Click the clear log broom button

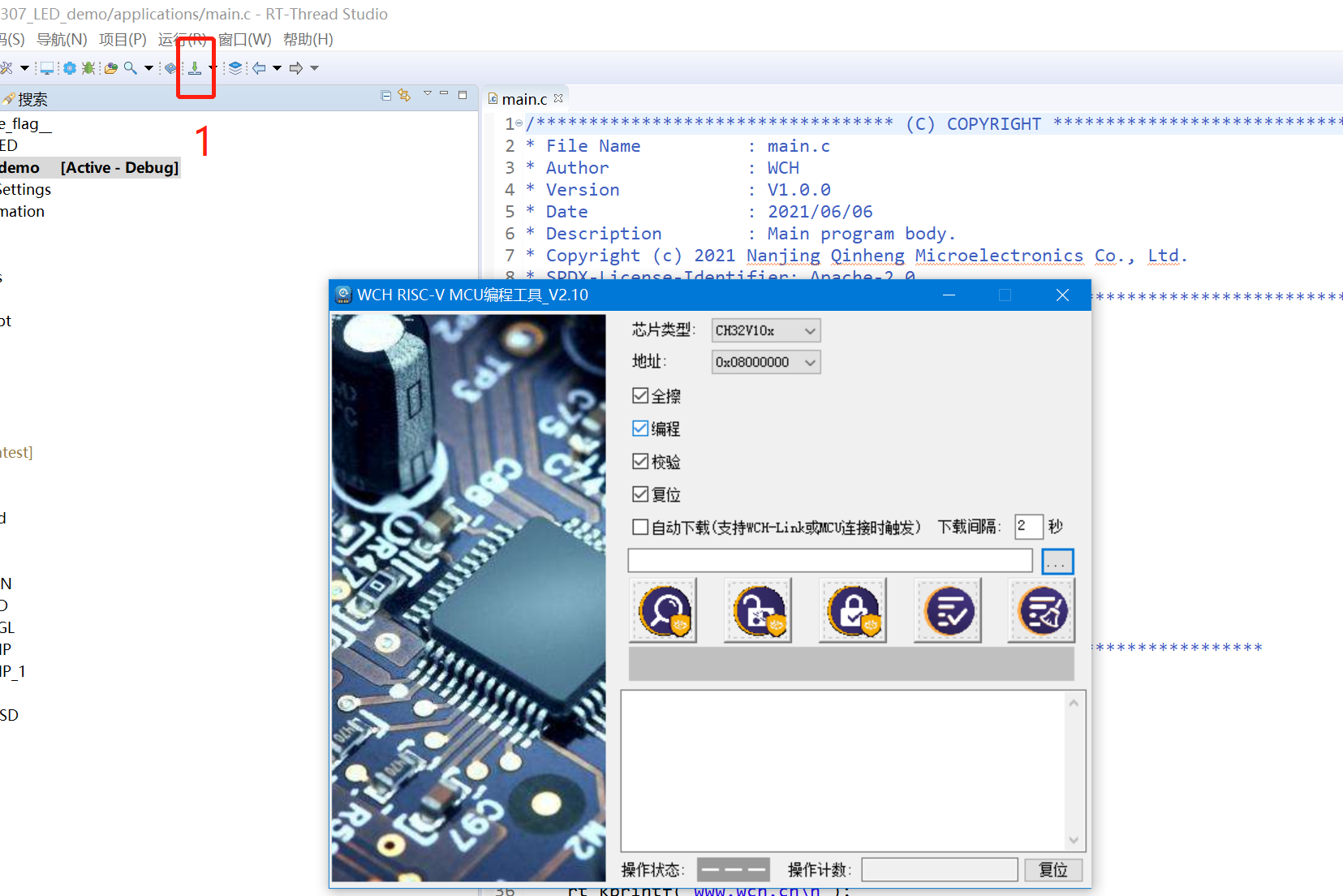(1042, 610)
